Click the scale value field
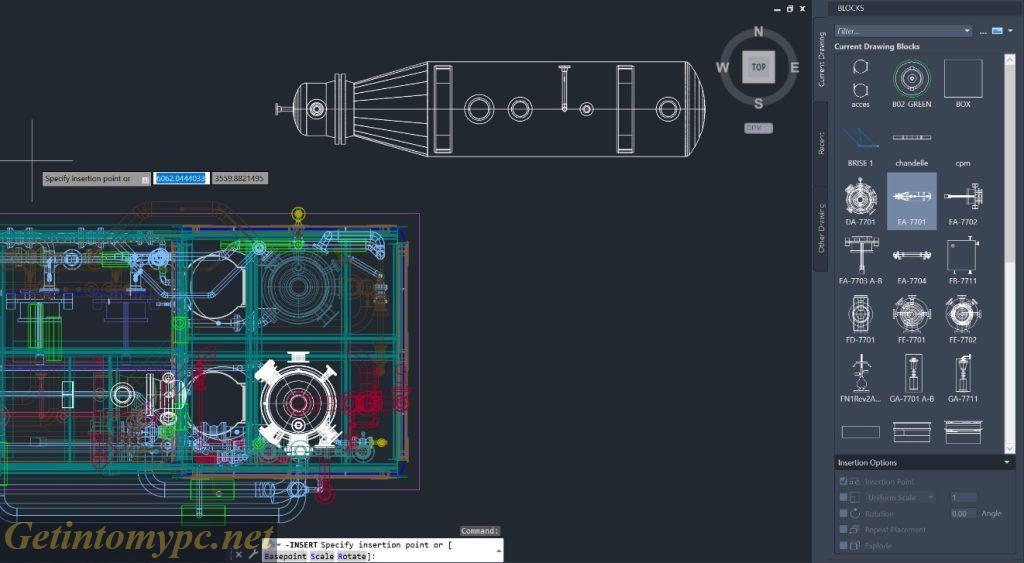This screenshot has width=1024, height=563. tap(963, 497)
